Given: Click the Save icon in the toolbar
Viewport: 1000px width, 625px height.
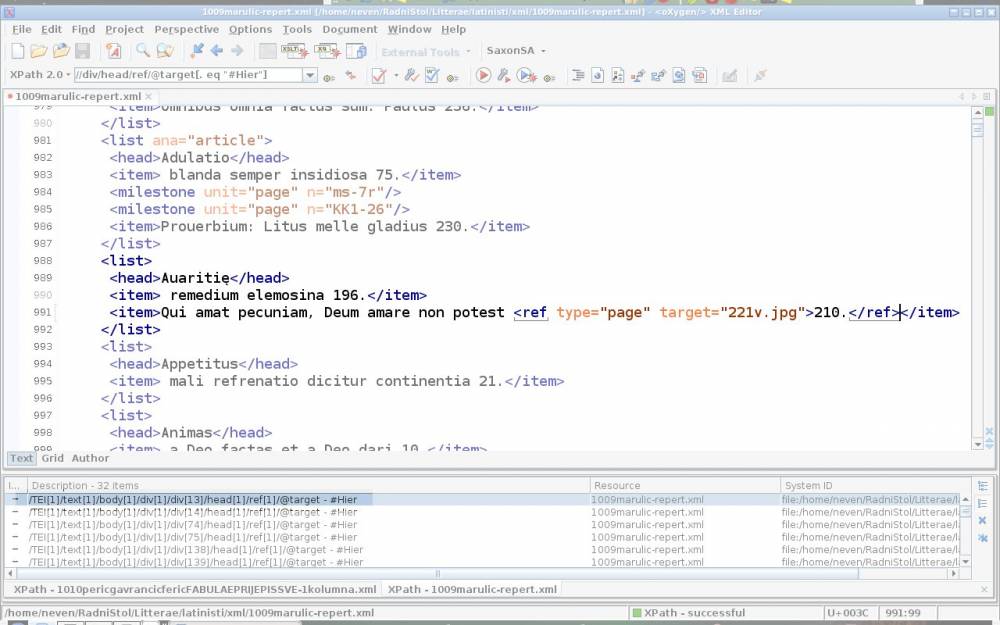Looking at the screenshot, I should 83,51.
